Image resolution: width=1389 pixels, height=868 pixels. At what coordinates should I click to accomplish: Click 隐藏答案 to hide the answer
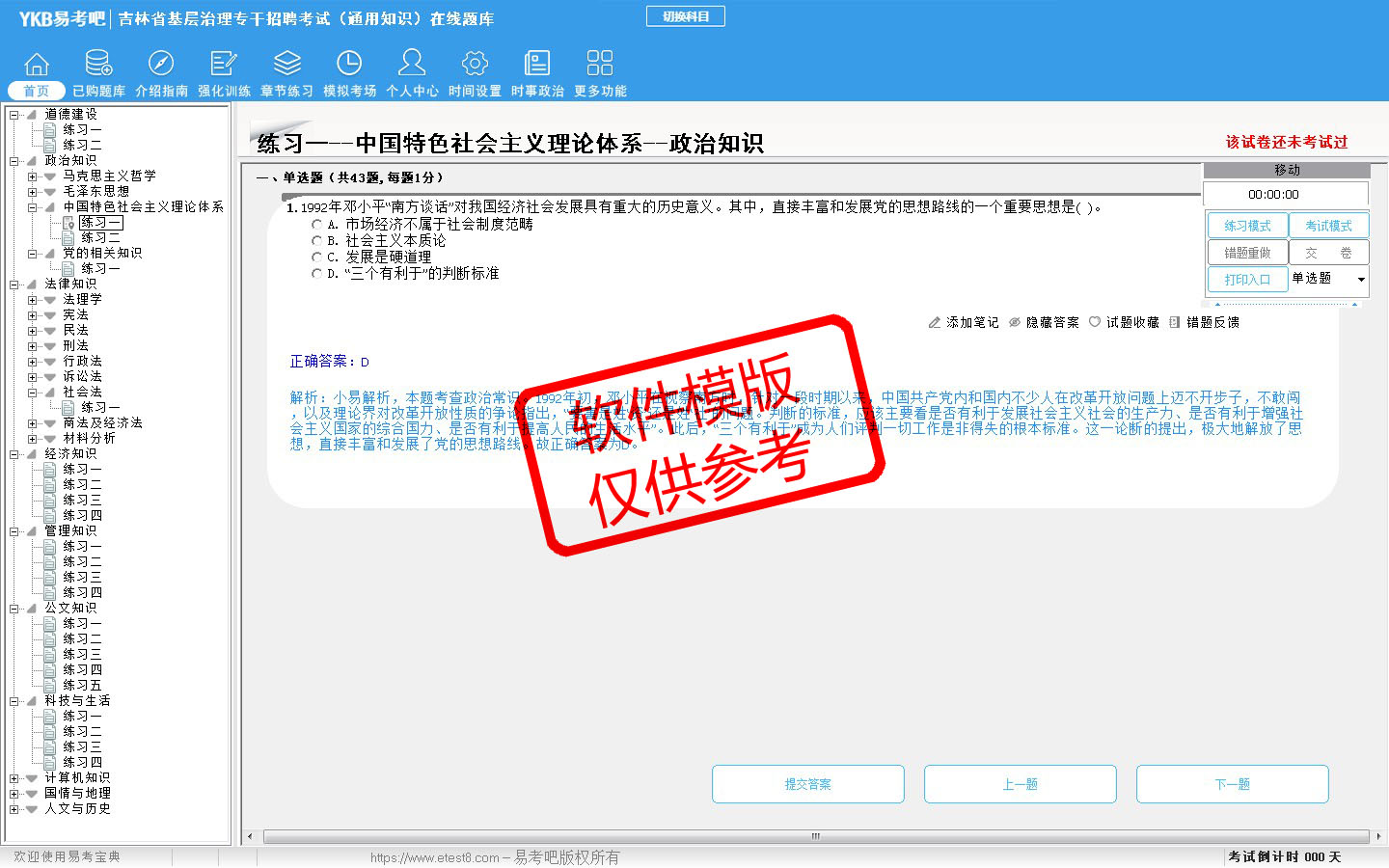(x=1044, y=322)
